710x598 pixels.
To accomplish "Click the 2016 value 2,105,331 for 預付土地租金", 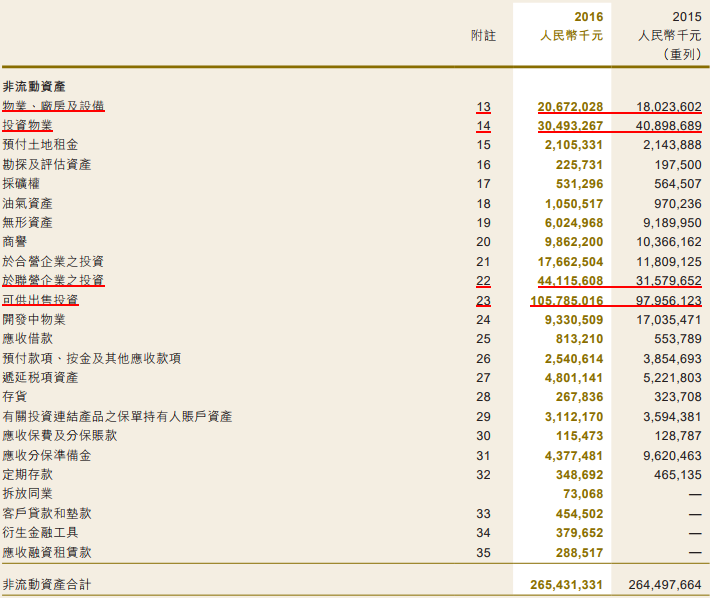I will (570, 145).
